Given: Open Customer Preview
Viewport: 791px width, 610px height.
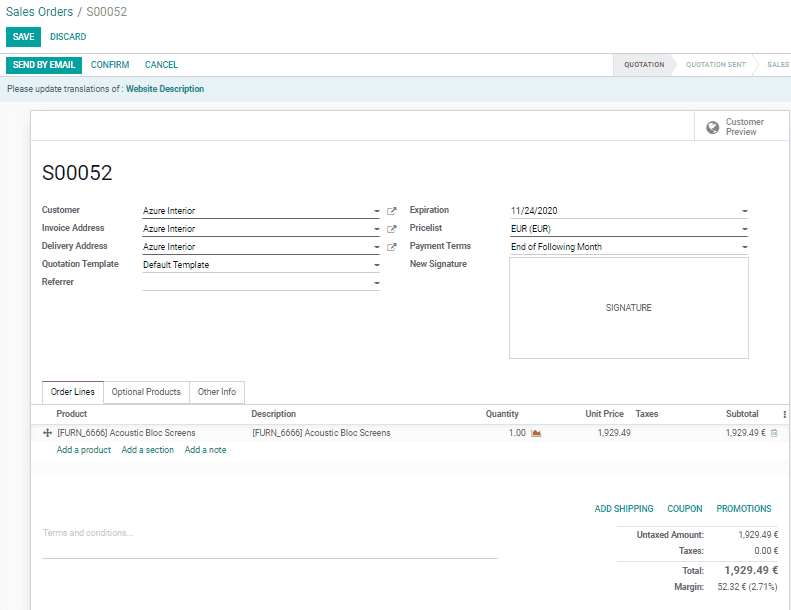Looking at the screenshot, I should (742, 127).
